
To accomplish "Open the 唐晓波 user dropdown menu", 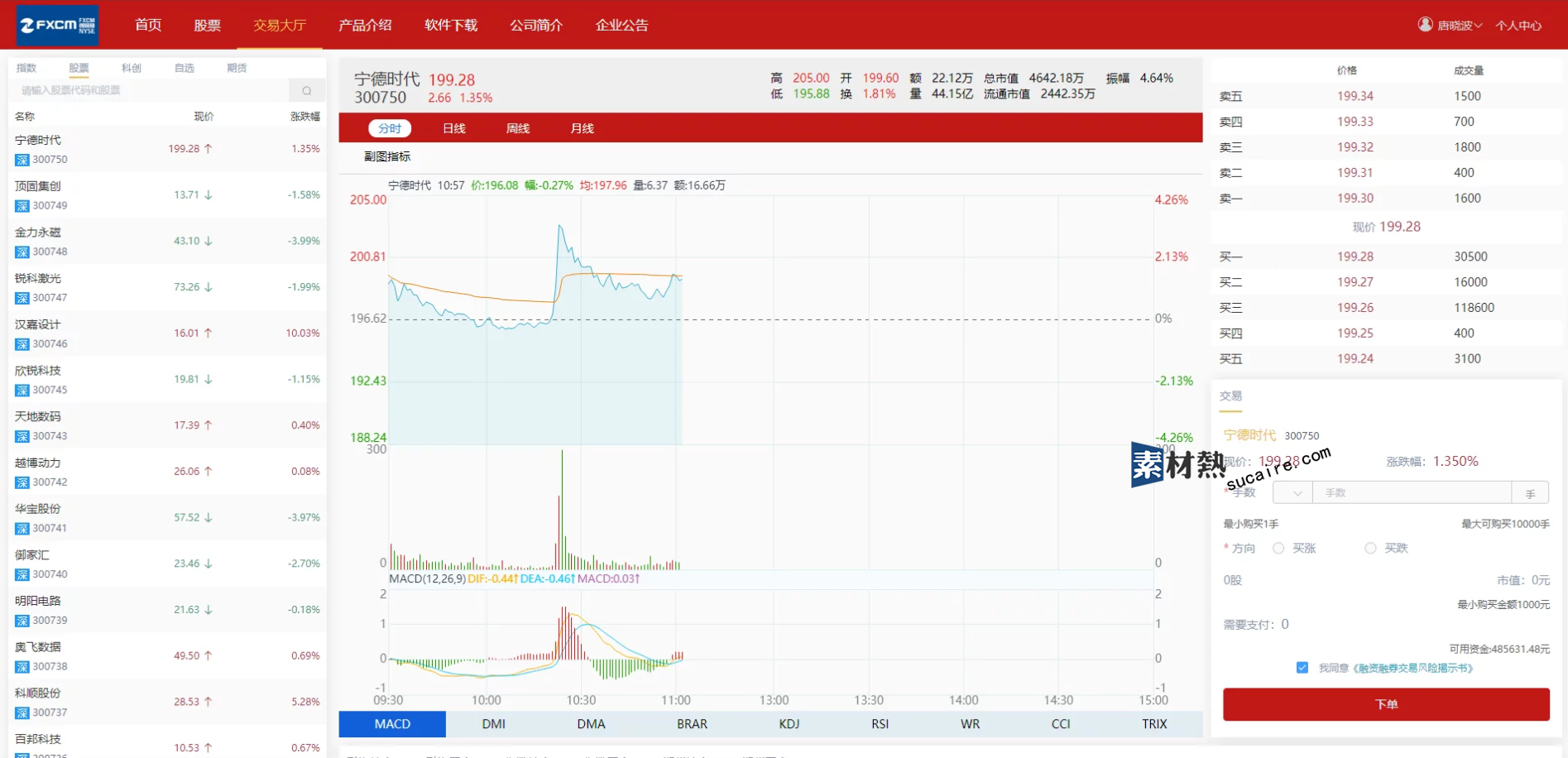I will 1460,26.
